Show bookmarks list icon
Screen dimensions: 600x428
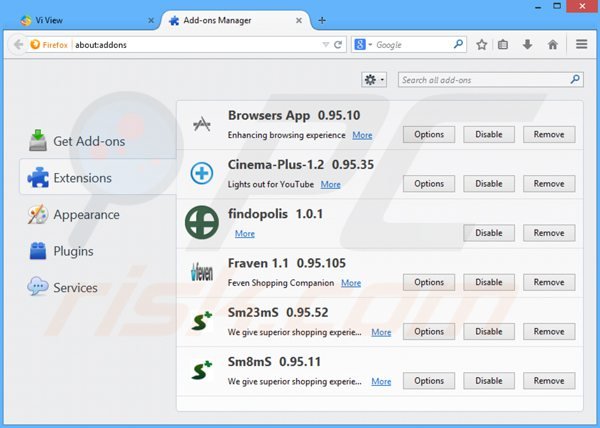click(x=503, y=45)
